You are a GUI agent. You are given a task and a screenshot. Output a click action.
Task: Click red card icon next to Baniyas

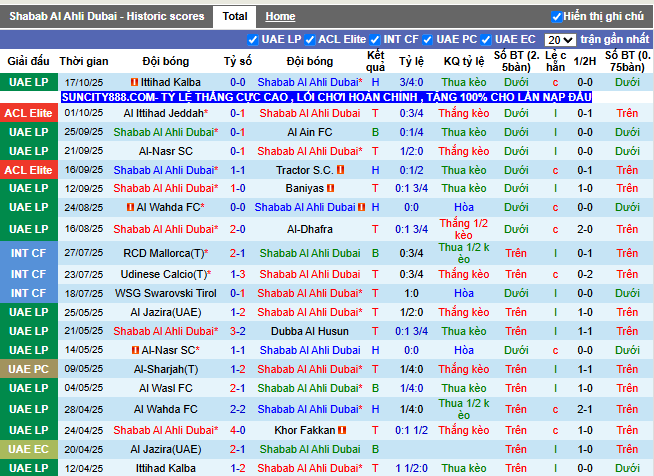(x=332, y=188)
